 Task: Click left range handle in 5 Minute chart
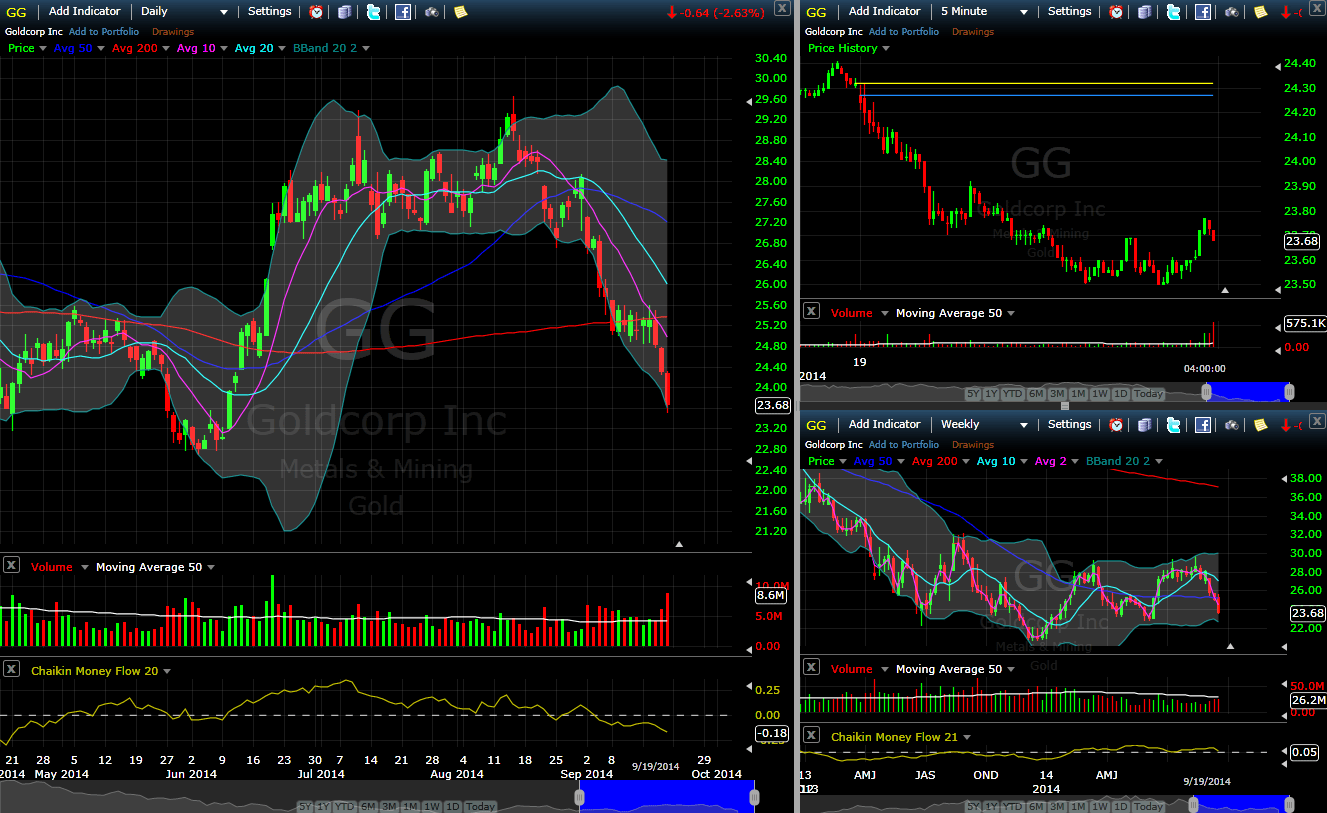[1207, 391]
